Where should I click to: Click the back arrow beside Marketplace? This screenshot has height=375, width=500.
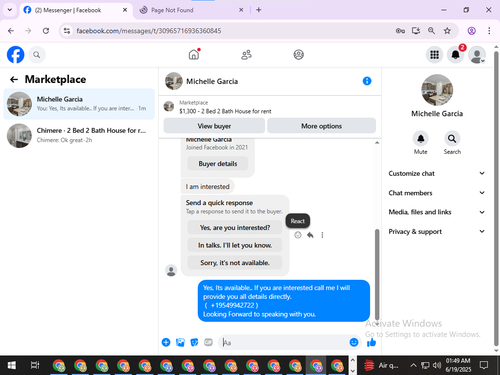point(14,79)
